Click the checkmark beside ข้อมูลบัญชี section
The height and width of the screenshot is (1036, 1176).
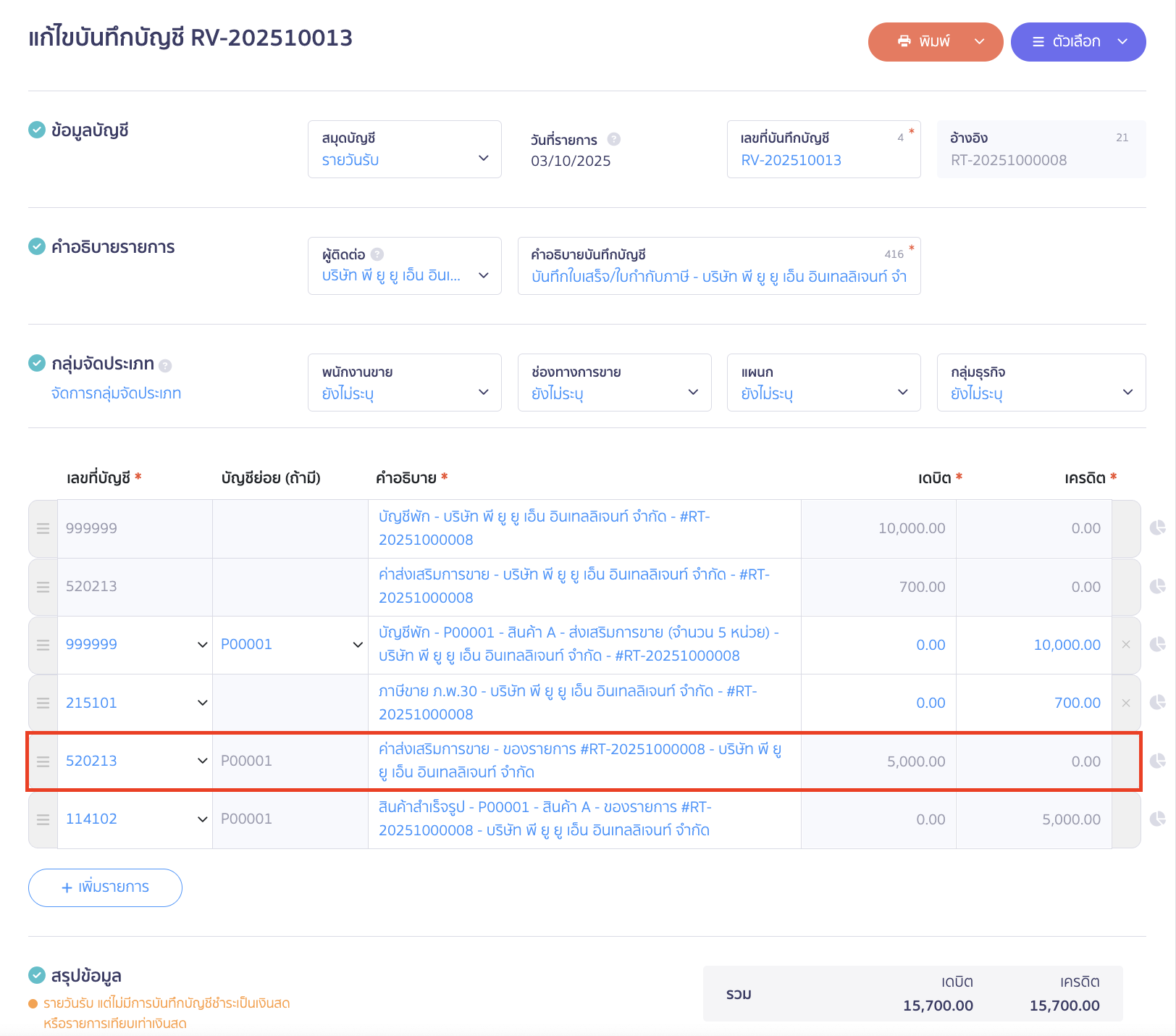pyautogui.click(x=37, y=130)
